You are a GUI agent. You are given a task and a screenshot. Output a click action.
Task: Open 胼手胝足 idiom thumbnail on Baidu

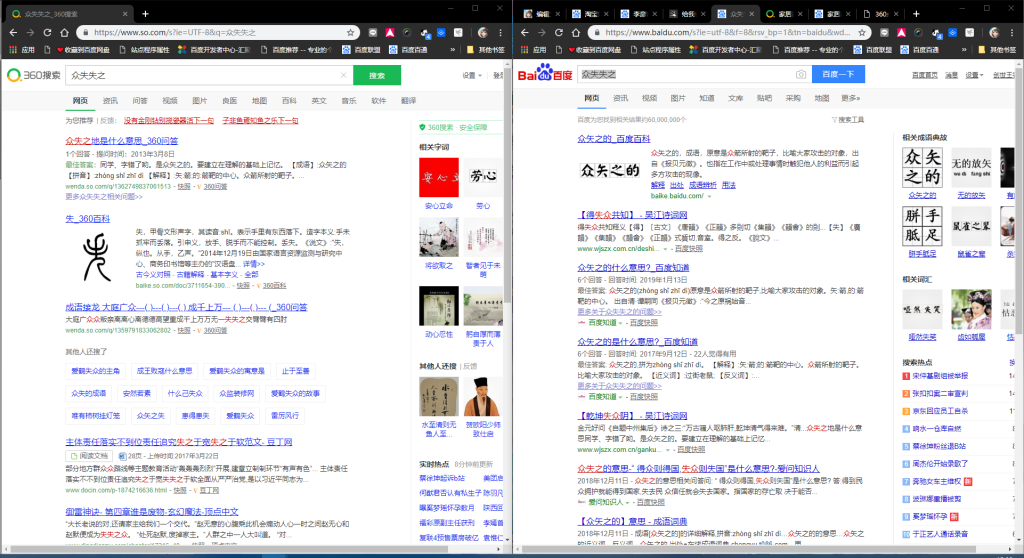click(x=922, y=225)
